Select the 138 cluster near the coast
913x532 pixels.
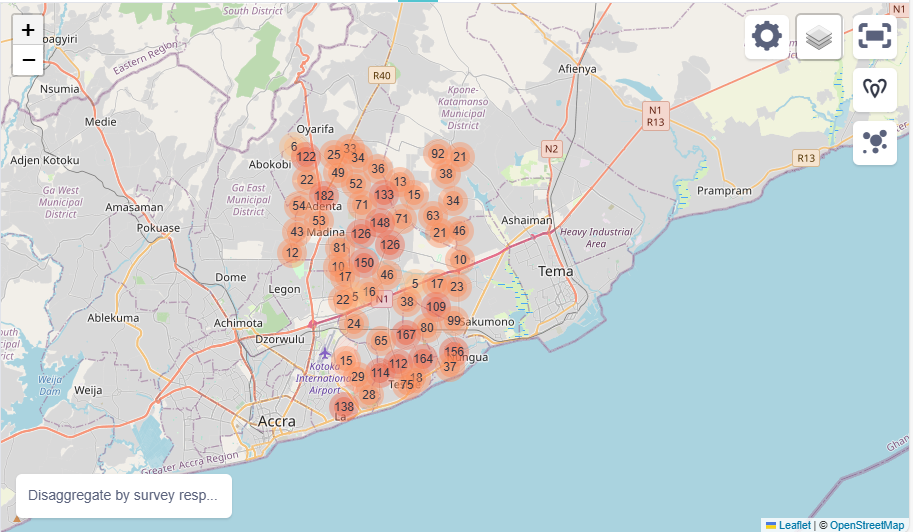tap(345, 407)
